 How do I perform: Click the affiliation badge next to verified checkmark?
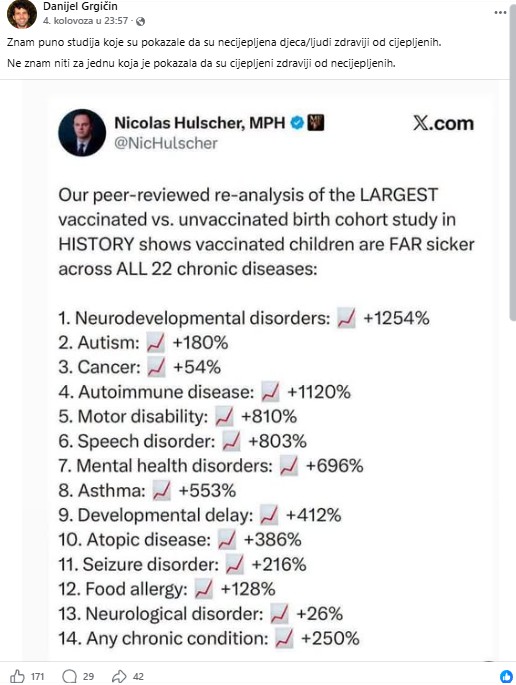pos(316,123)
